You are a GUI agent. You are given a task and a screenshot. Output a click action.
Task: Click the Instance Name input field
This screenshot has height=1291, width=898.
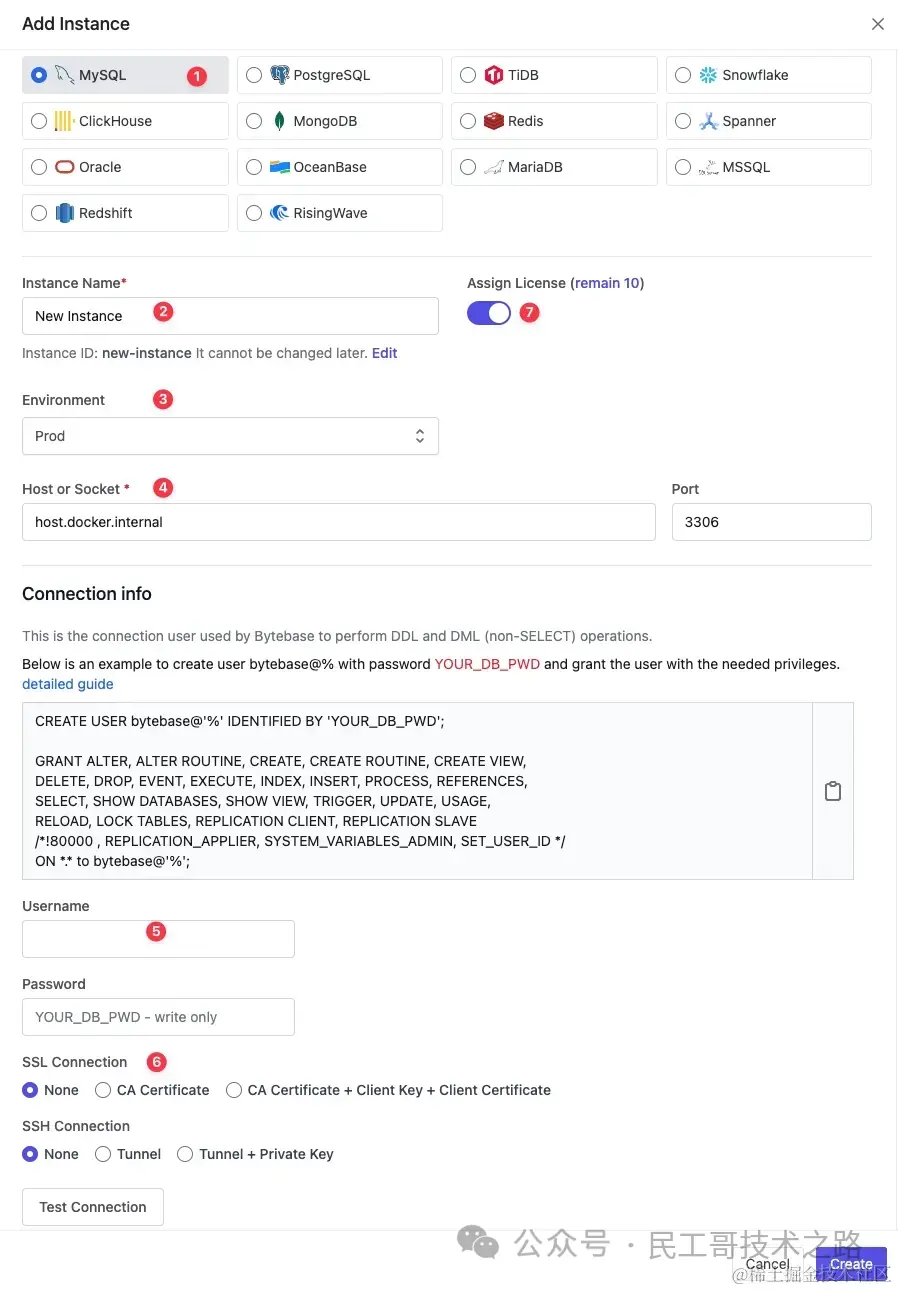point(230,316)
